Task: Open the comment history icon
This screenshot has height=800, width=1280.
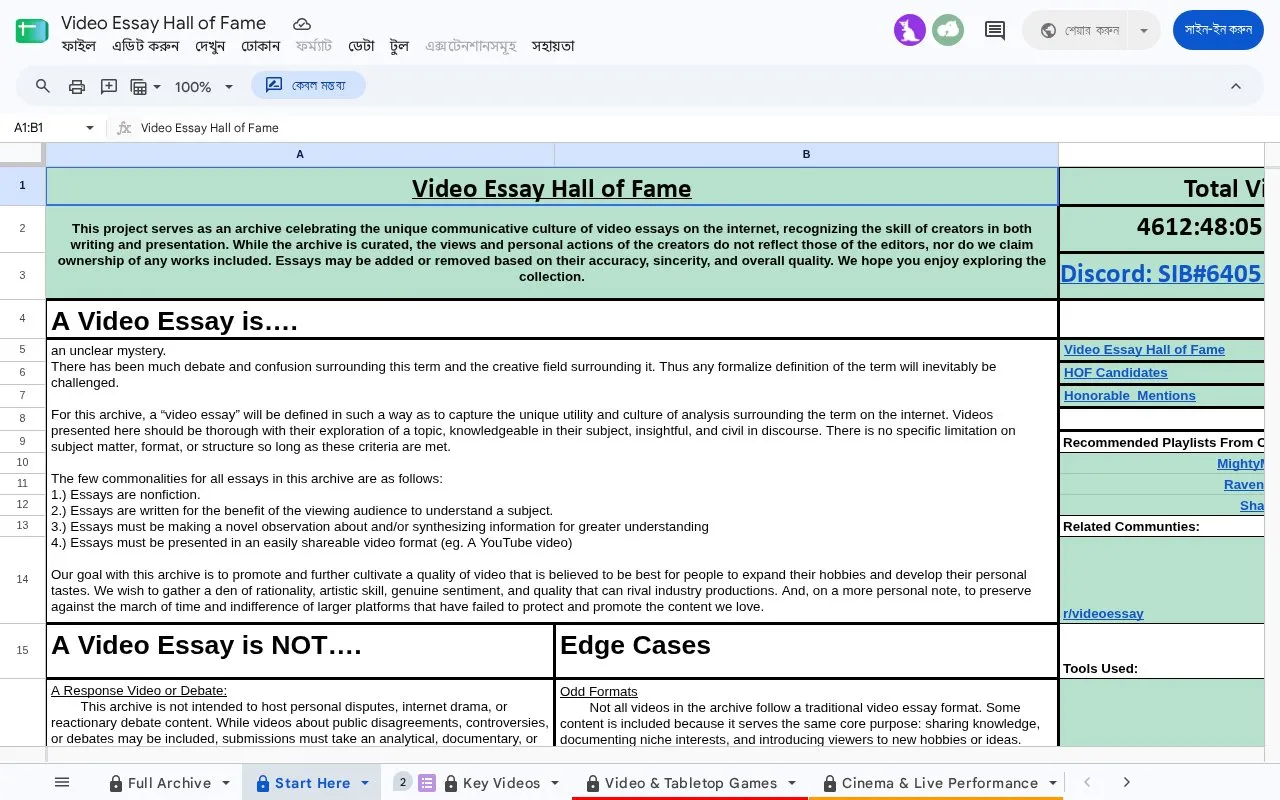Action: (x=995, y=31)
